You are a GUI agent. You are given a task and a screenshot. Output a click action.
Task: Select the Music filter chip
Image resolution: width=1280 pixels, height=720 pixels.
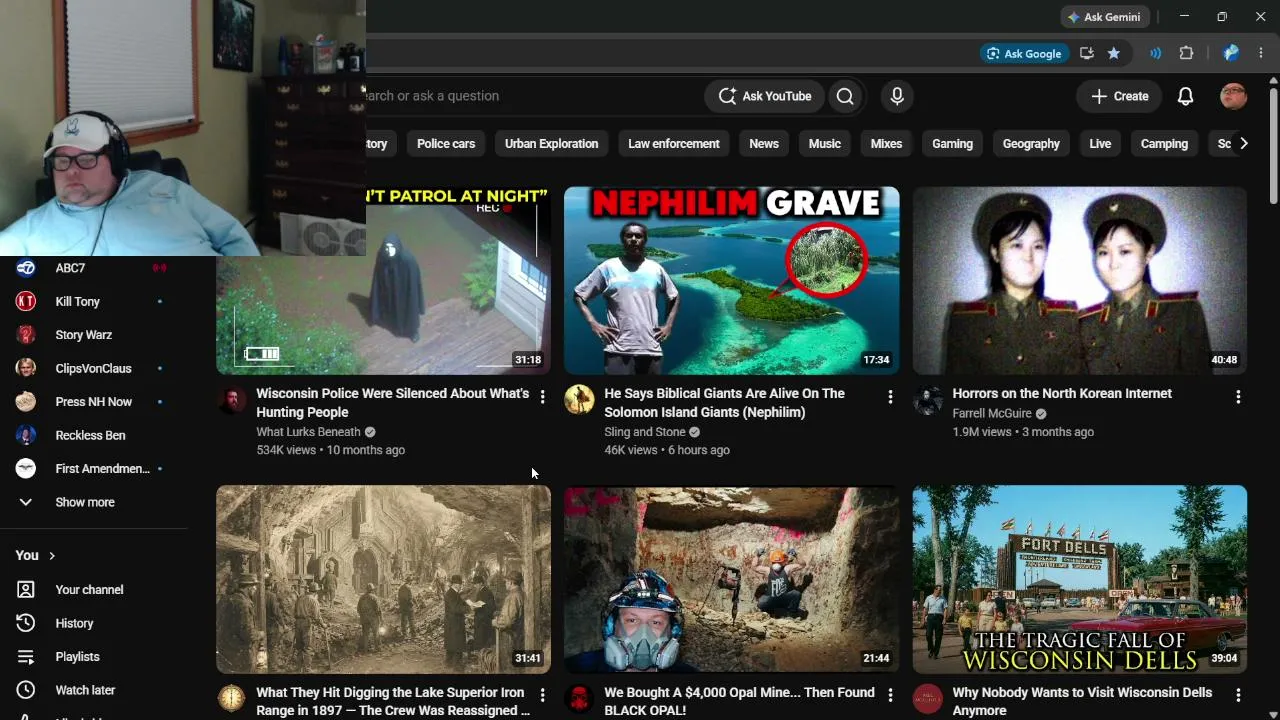pyautogui.click(x=825, y=144)
